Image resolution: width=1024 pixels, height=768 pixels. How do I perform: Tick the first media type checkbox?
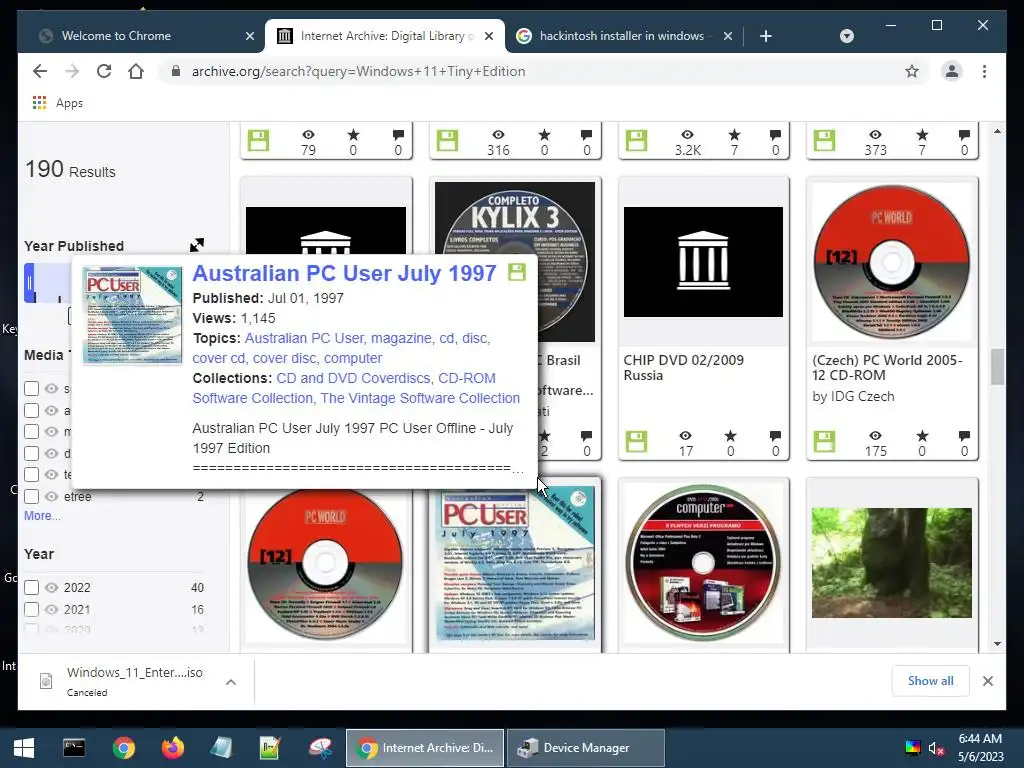coord(31,389)
